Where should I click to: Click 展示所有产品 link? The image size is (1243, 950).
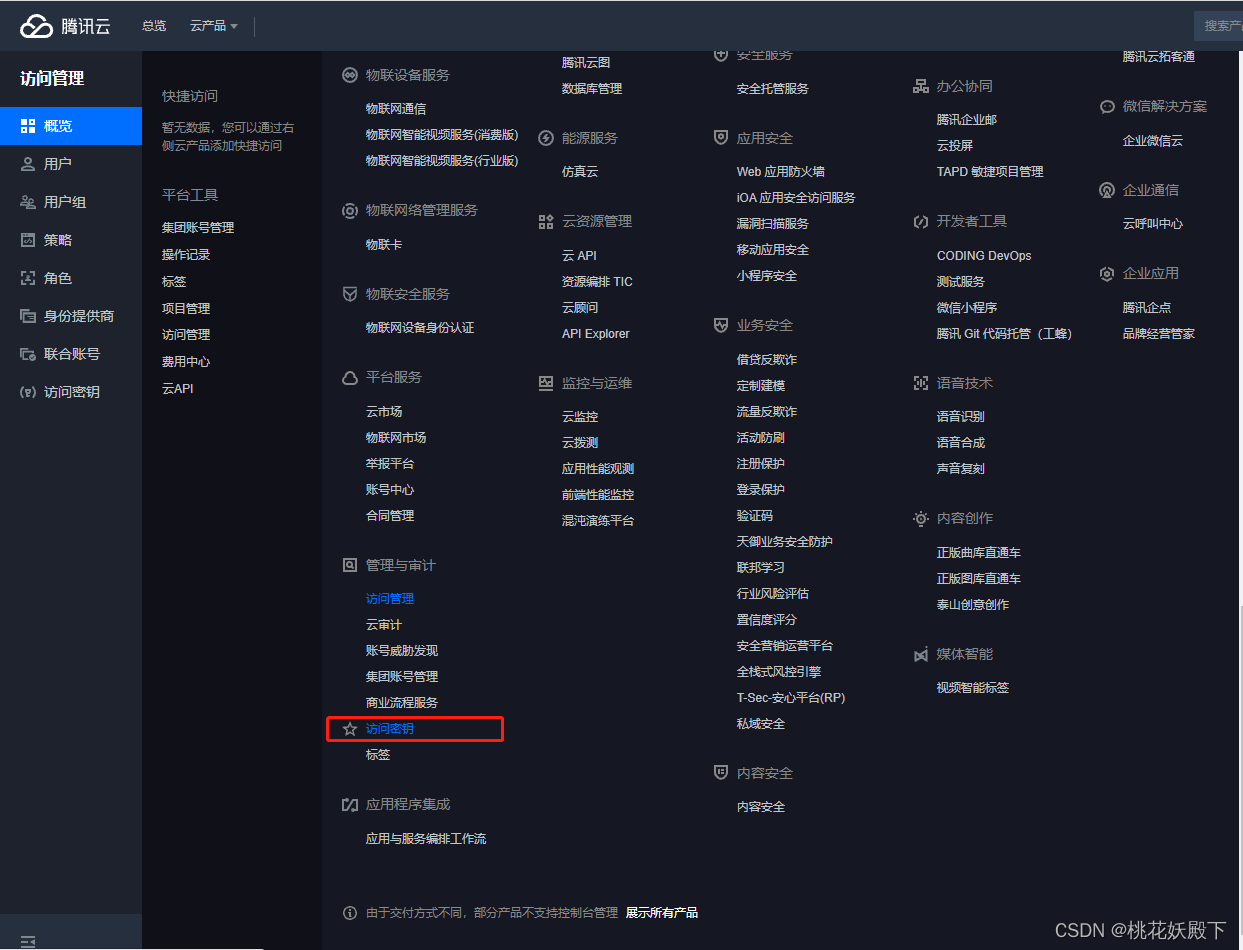point(662,913)
